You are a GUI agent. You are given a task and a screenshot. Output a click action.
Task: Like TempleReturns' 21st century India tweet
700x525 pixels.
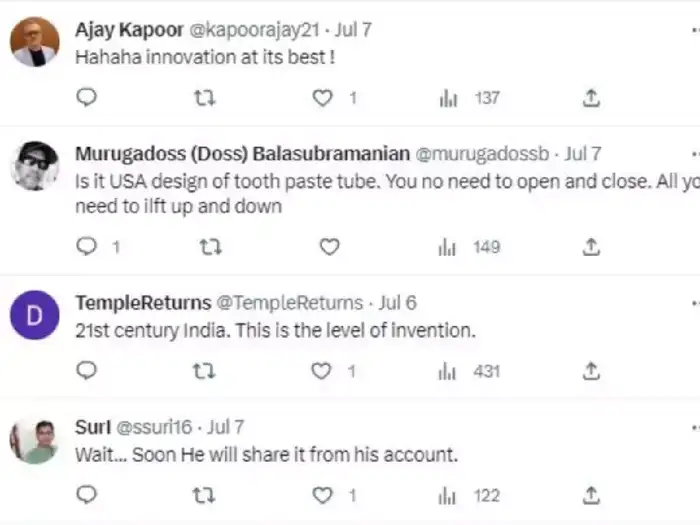click(321, 371)
